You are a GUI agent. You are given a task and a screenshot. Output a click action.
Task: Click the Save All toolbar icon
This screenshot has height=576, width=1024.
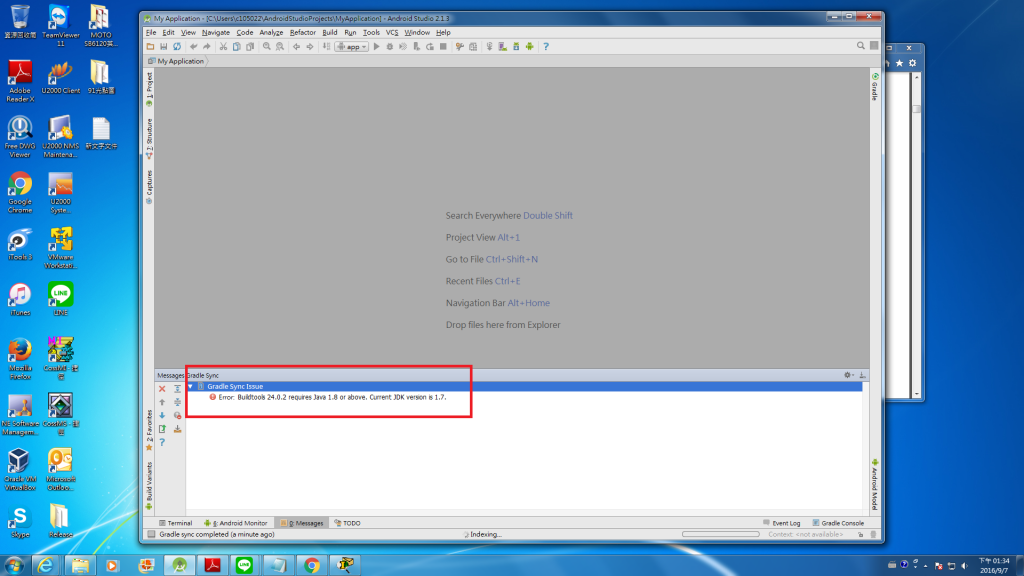[x=163, y=46]
